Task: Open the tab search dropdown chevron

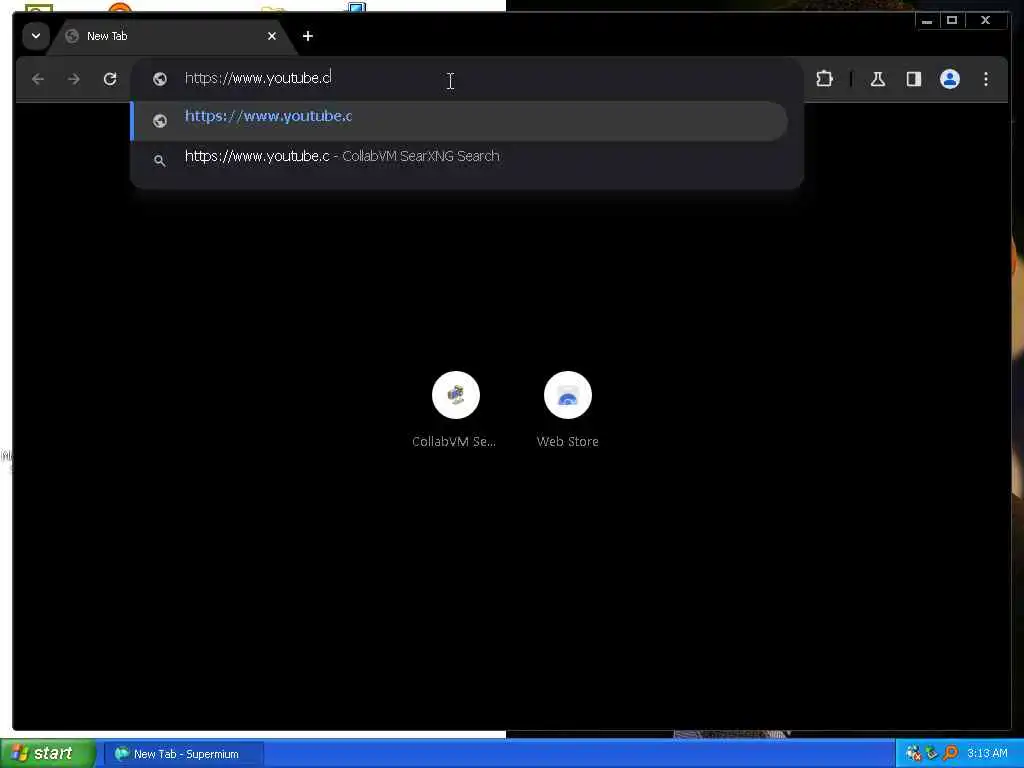Action: pyautogui.click(x=36, y=36)
